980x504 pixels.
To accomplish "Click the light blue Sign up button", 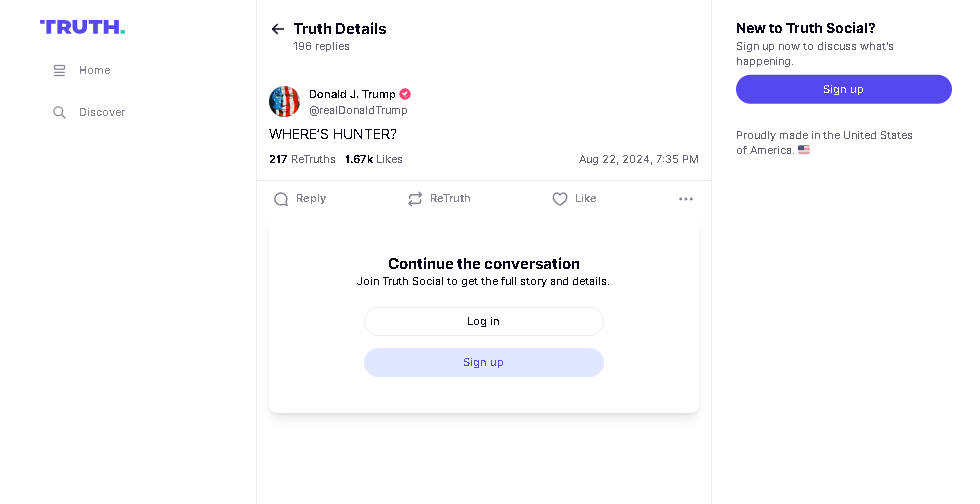I will click(x=484, y=363).
